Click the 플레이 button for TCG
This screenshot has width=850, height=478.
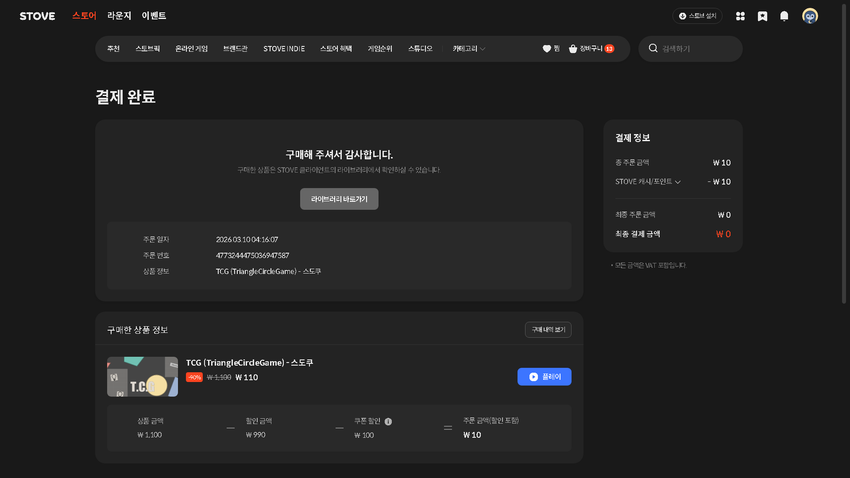point(544,377)
